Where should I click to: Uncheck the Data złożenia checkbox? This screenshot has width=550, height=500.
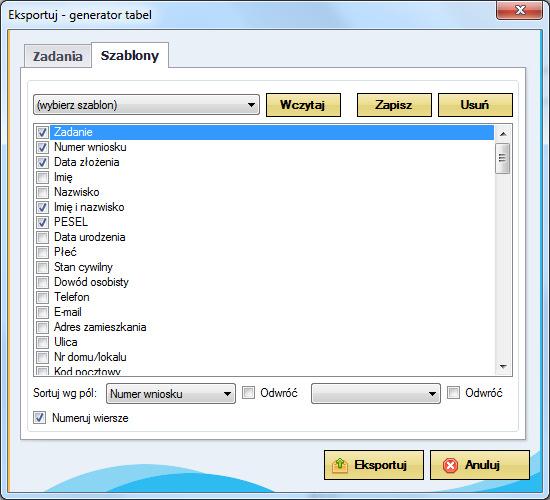42,162
